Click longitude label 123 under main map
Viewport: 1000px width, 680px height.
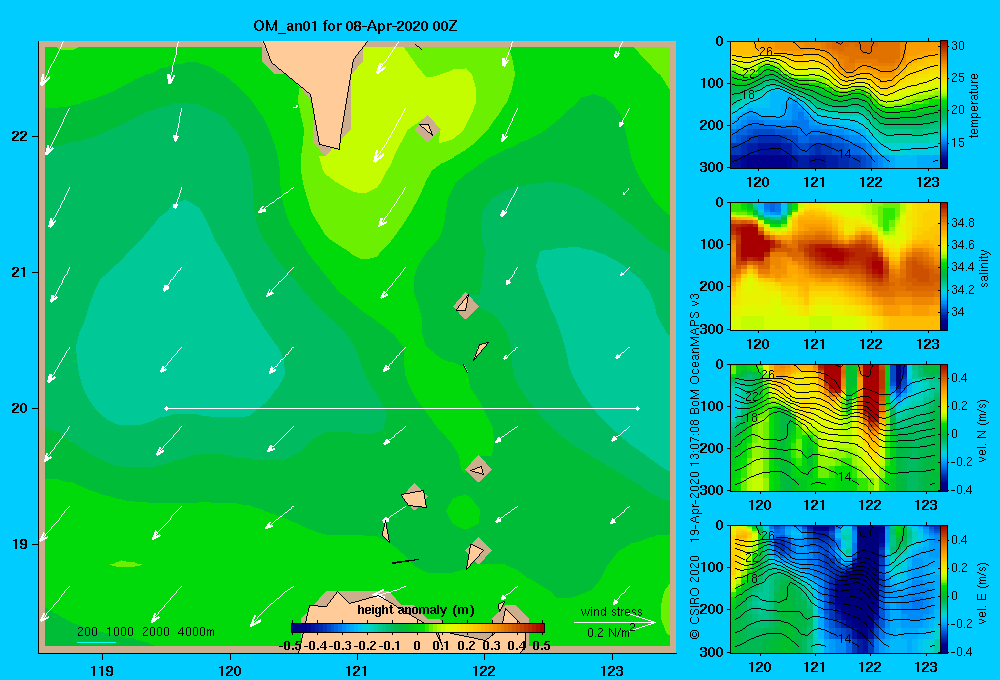(x=612, y=670)
